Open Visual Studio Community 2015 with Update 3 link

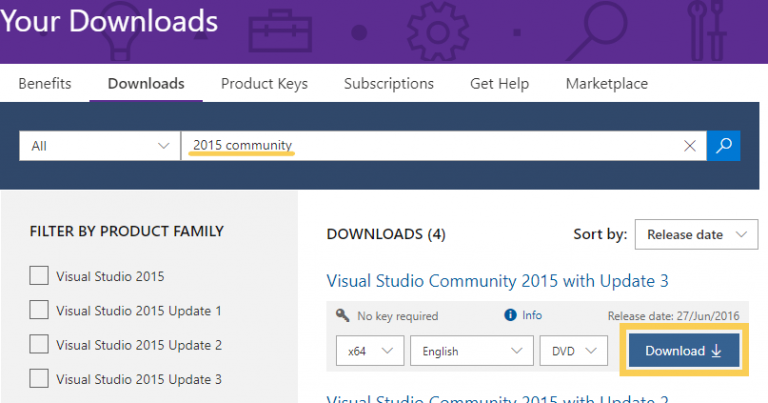point(497,280)
